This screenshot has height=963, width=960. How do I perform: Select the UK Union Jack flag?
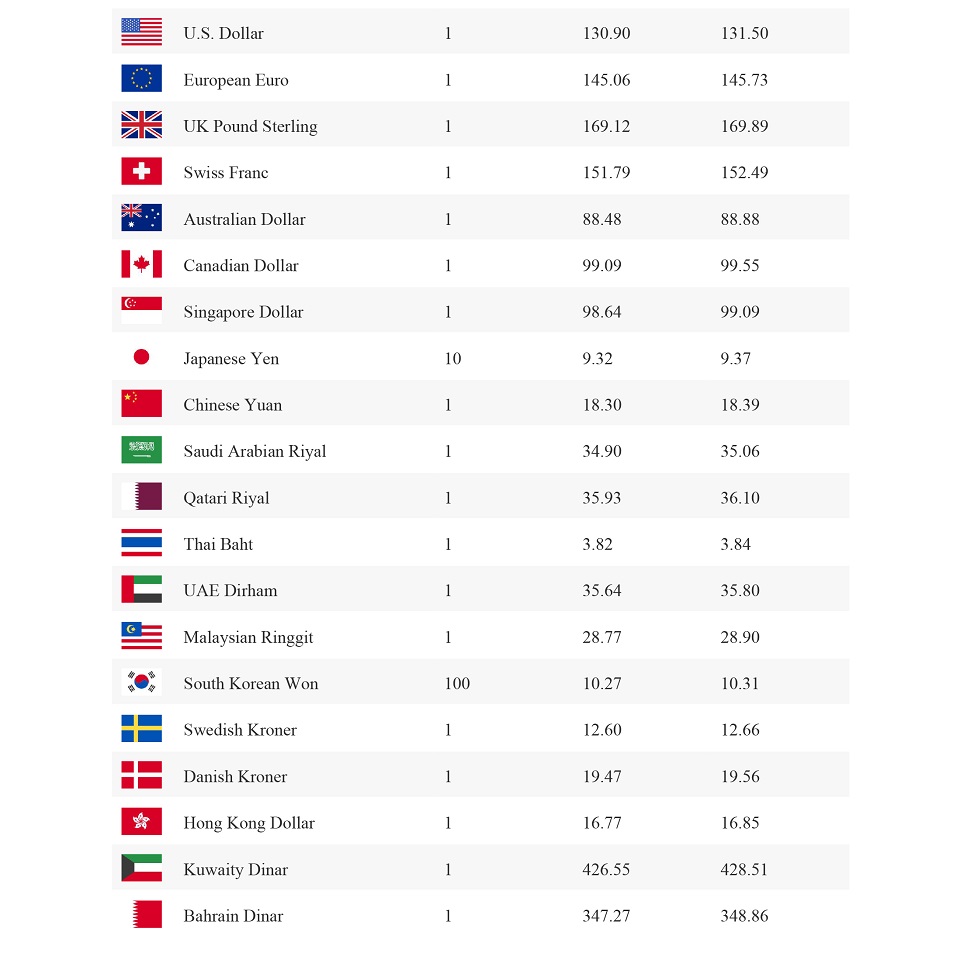(x=141, y=125)
